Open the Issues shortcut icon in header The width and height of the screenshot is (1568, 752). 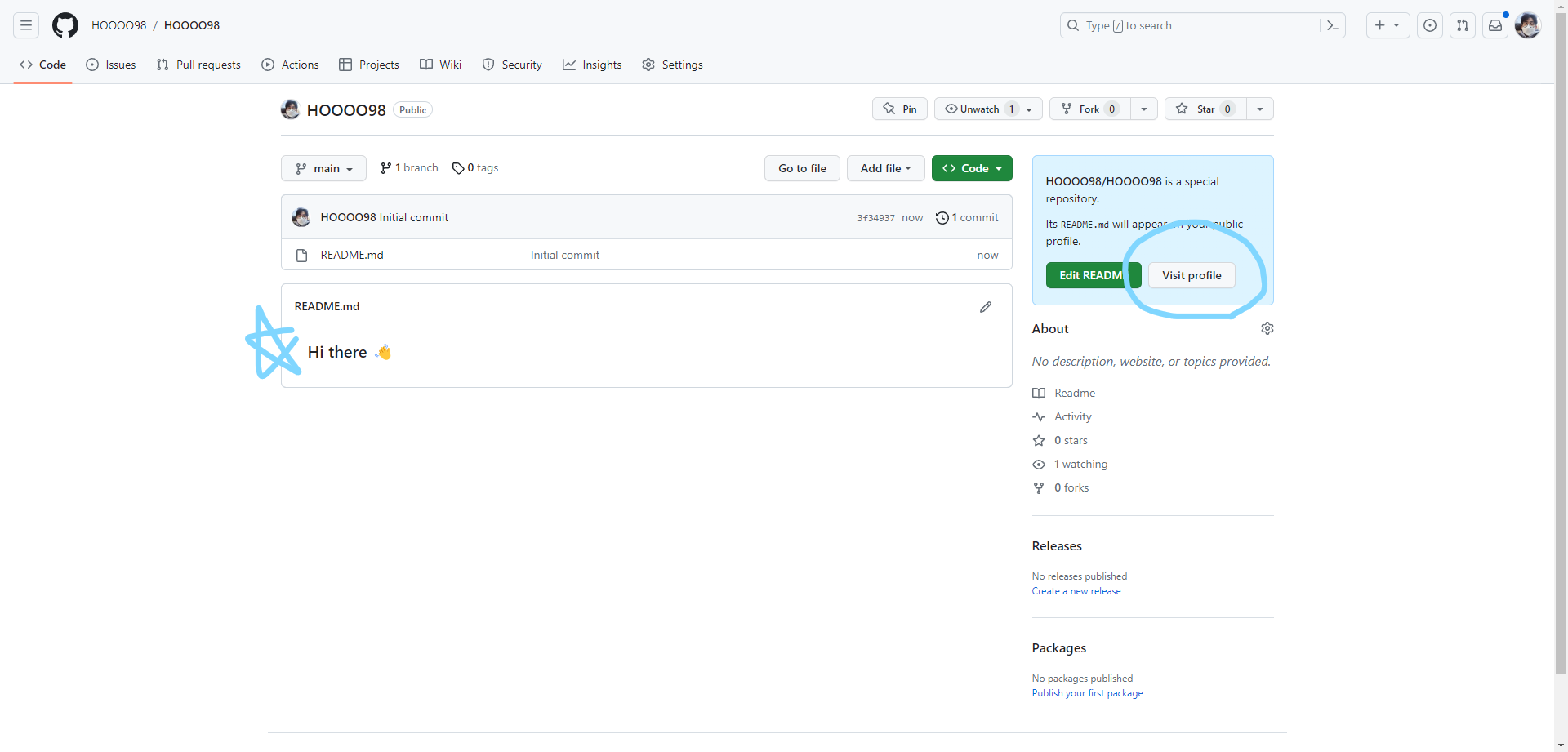pos(1430,25)
